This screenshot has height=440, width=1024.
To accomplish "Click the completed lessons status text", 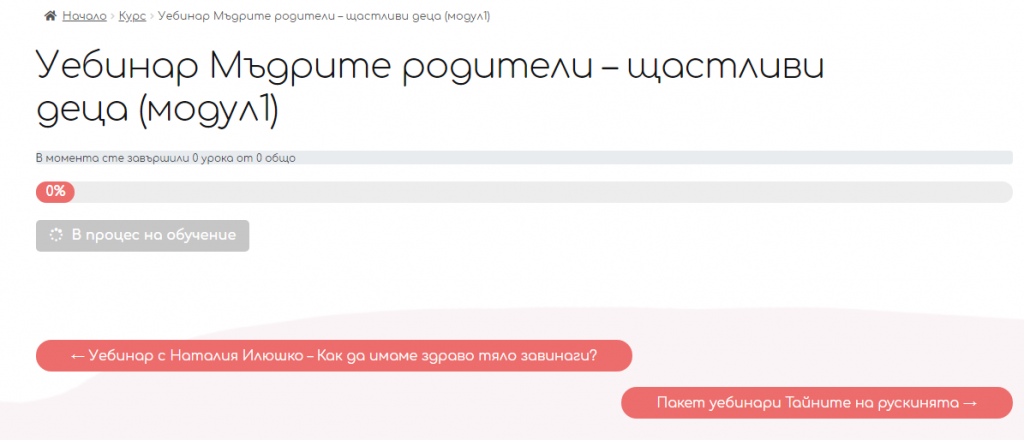I will 166,158.
